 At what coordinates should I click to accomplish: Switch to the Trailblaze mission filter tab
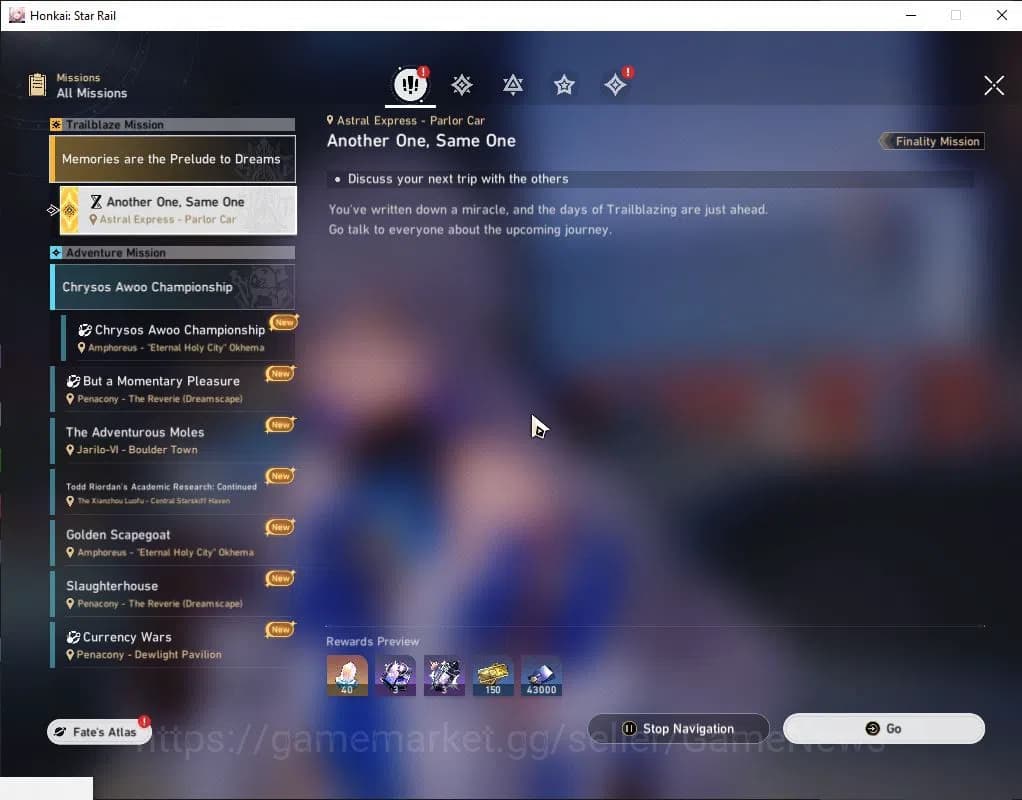click(461, 85)
